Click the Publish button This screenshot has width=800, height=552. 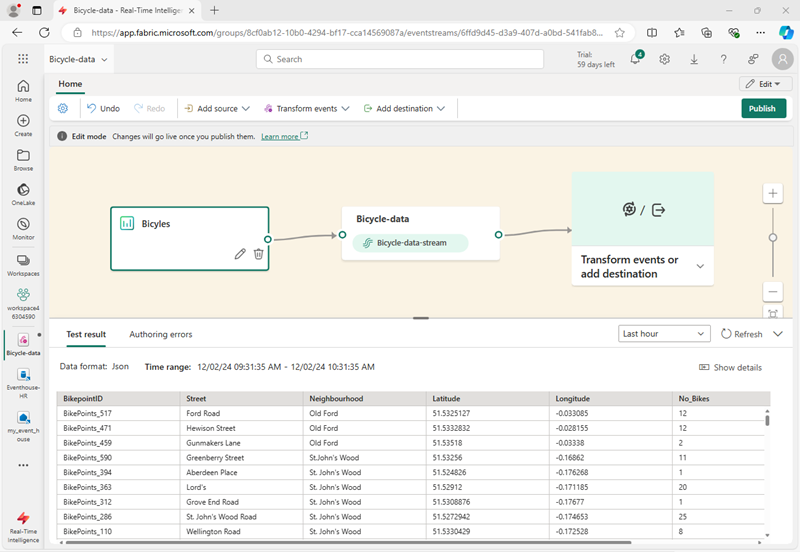pyautogui.click(x=763, y=108)
